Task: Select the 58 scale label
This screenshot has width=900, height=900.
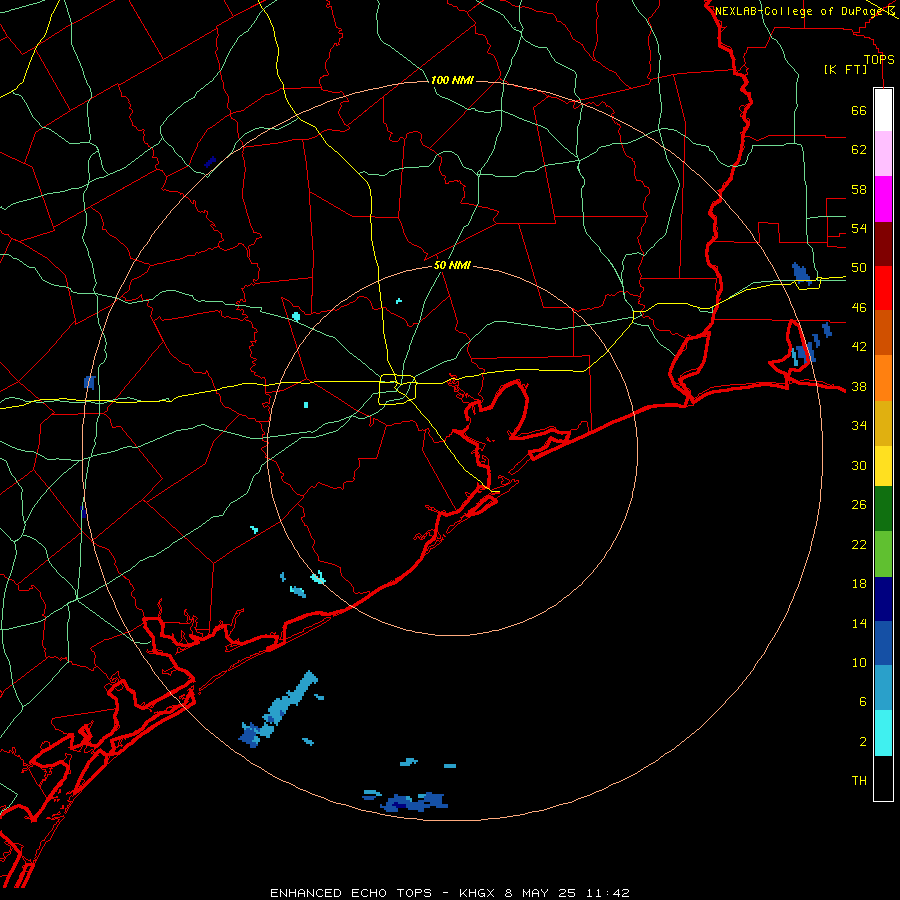Action: pyautogui.click(x=859, y=189)
